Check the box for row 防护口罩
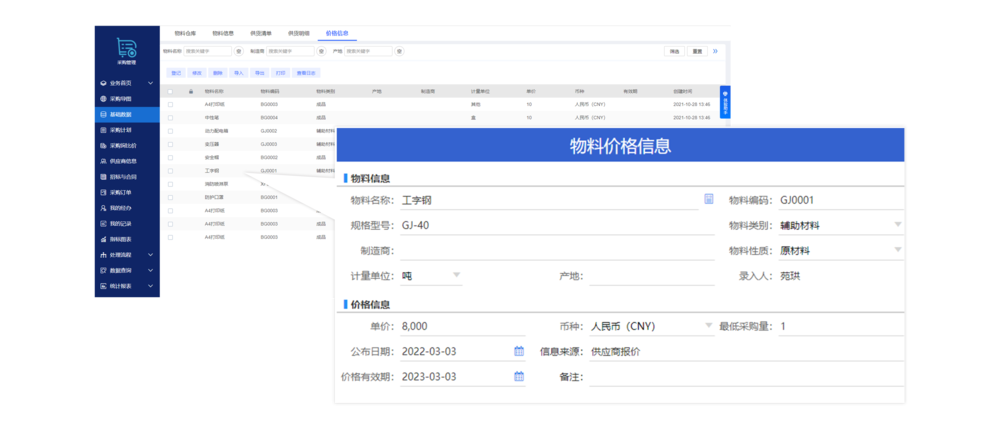The height and width of the screenshot is (439, 1000). (170, 197)
